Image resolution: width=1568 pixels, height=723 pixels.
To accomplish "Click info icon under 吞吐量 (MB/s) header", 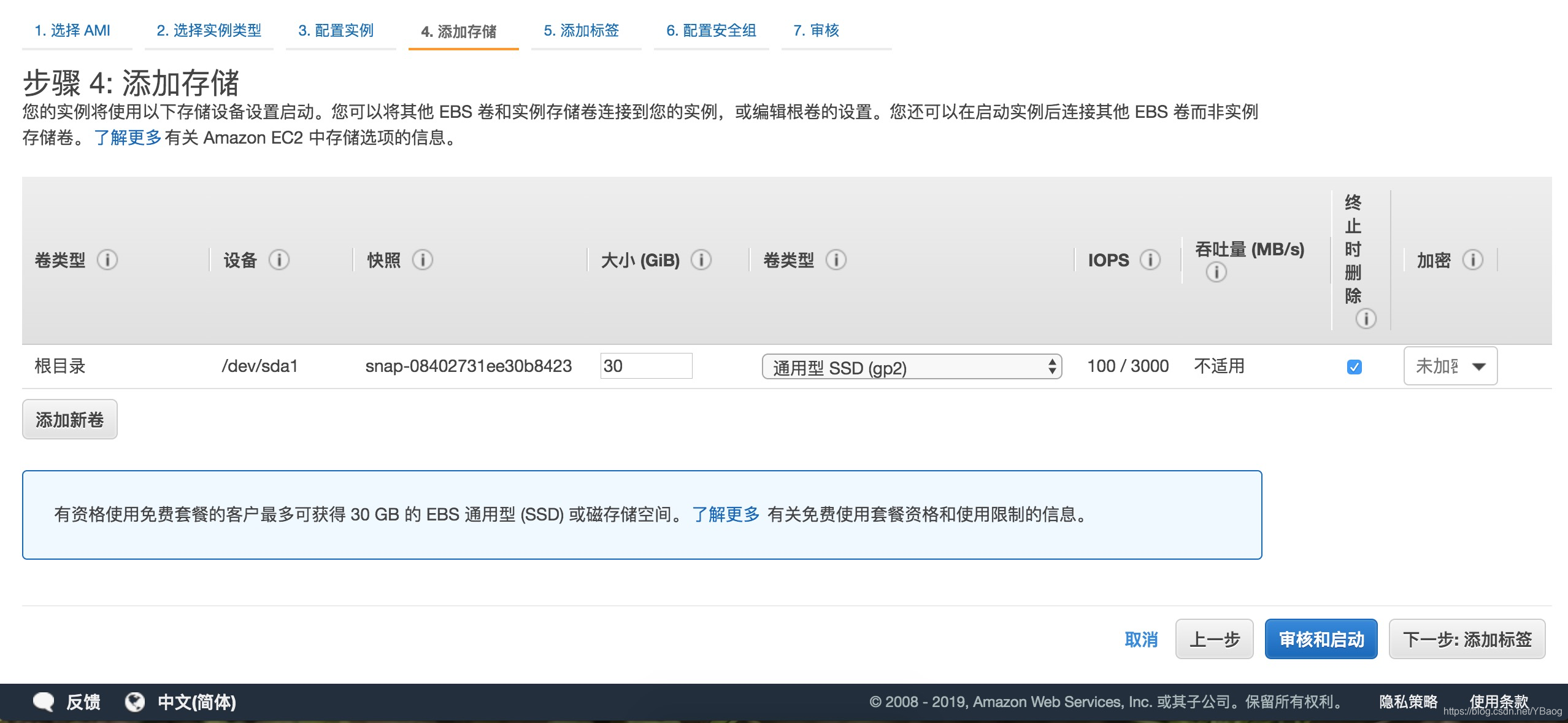I will 1216,272.
